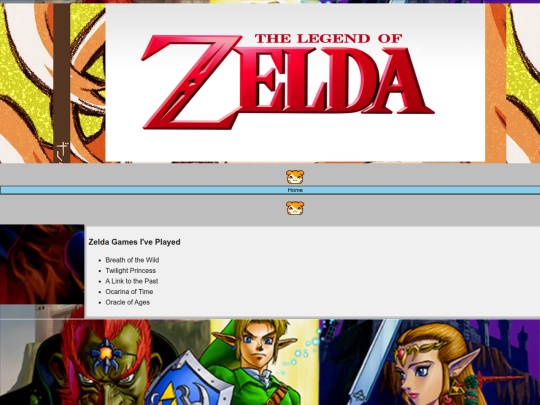Click the "Zelda Games I've Played" heading
This screenshot has height=405, width=540.
coord(134,242)
